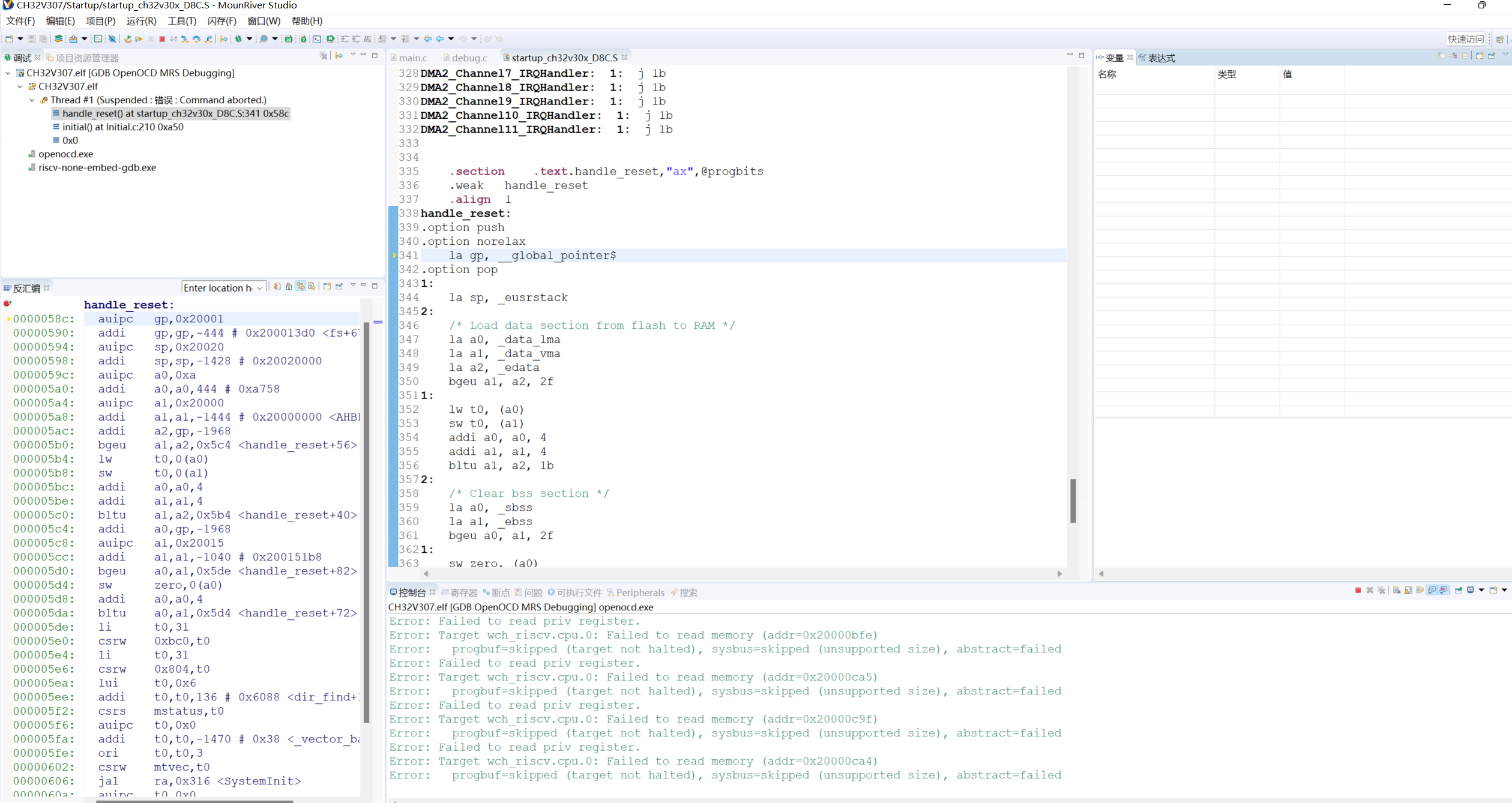Image resolution: width=1512 pixels, height=803 pixels.
Task: Click the Clear Console icon
Action: [1397, 590]
